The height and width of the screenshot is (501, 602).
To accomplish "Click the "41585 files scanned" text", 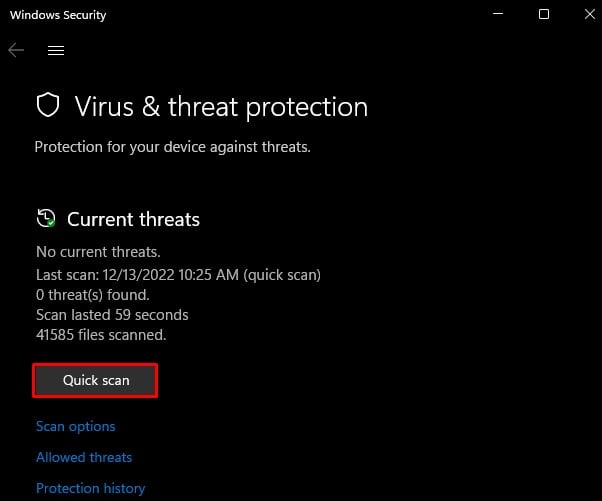I will click(x=101, y=335).
